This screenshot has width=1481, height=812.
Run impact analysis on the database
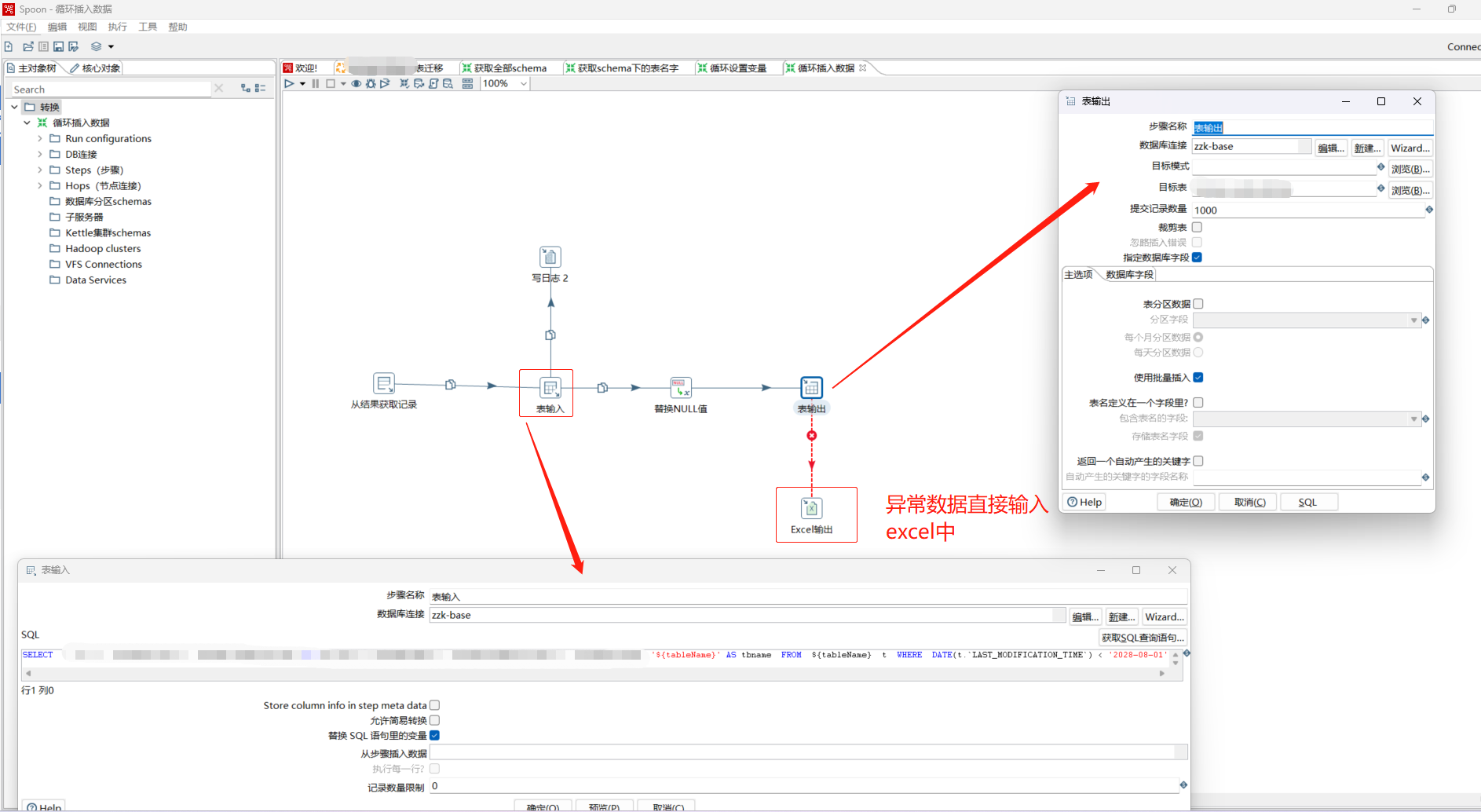click(419, 83)
